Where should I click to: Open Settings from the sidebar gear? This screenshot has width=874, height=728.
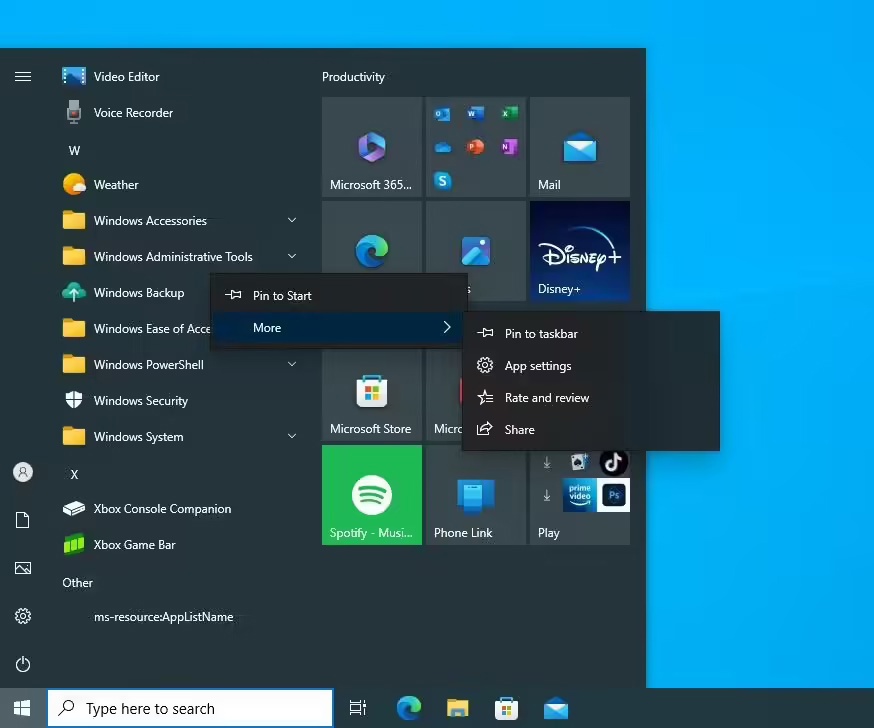tap(23, 616)
